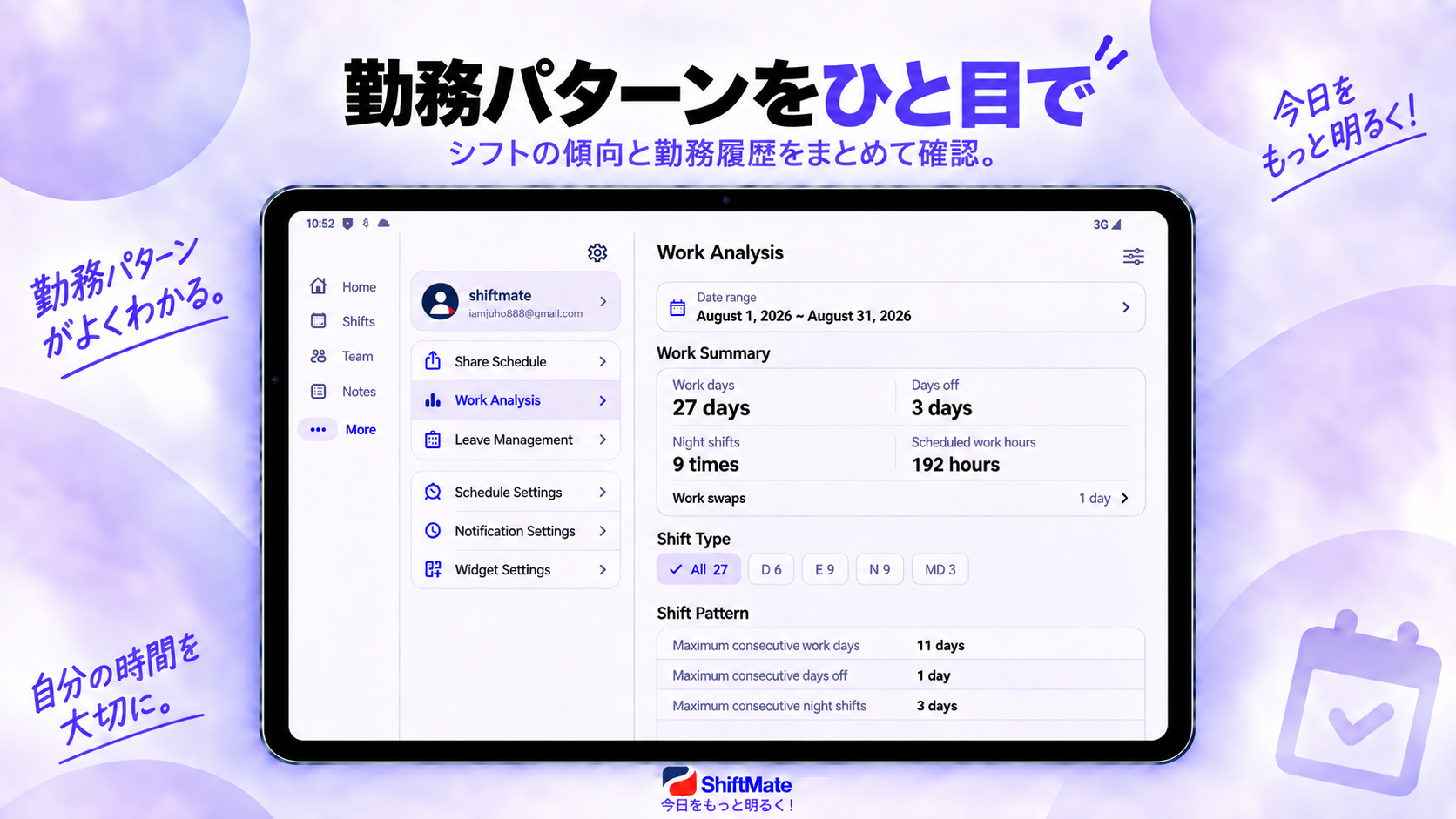Click '192 hours' scheduled hours value
The width and height of the screenshot is (1456, 819).
point(955,464)
